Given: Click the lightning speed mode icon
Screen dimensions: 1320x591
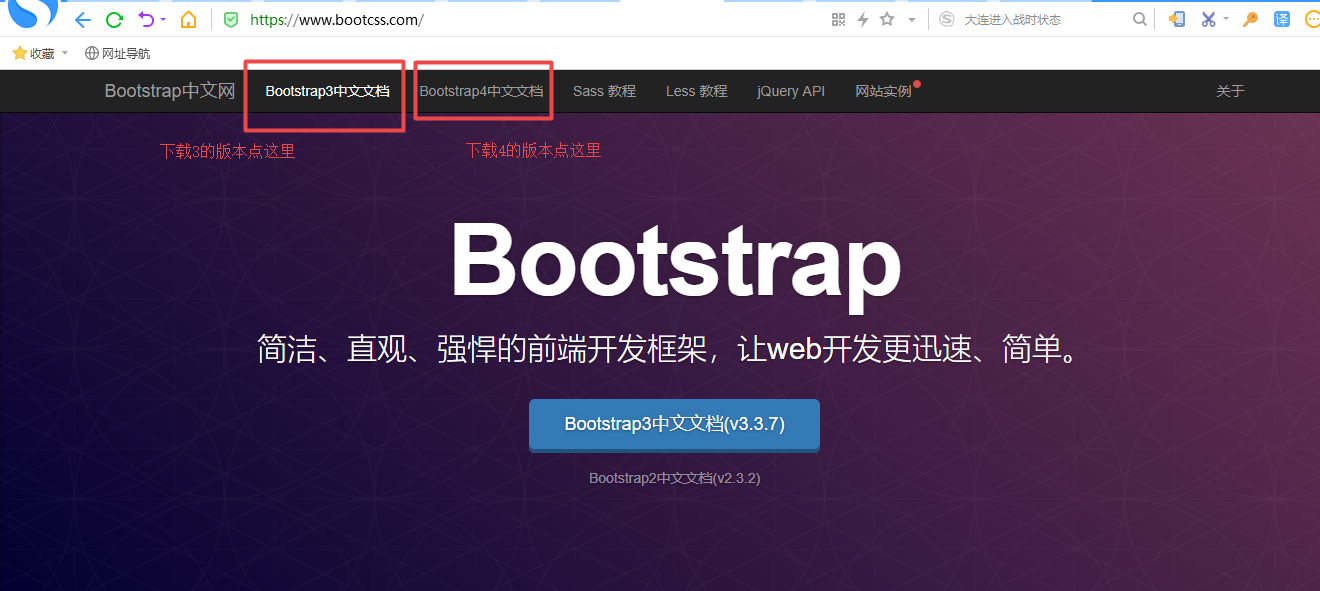Looking at the screenshot, I should click(863, 20).
